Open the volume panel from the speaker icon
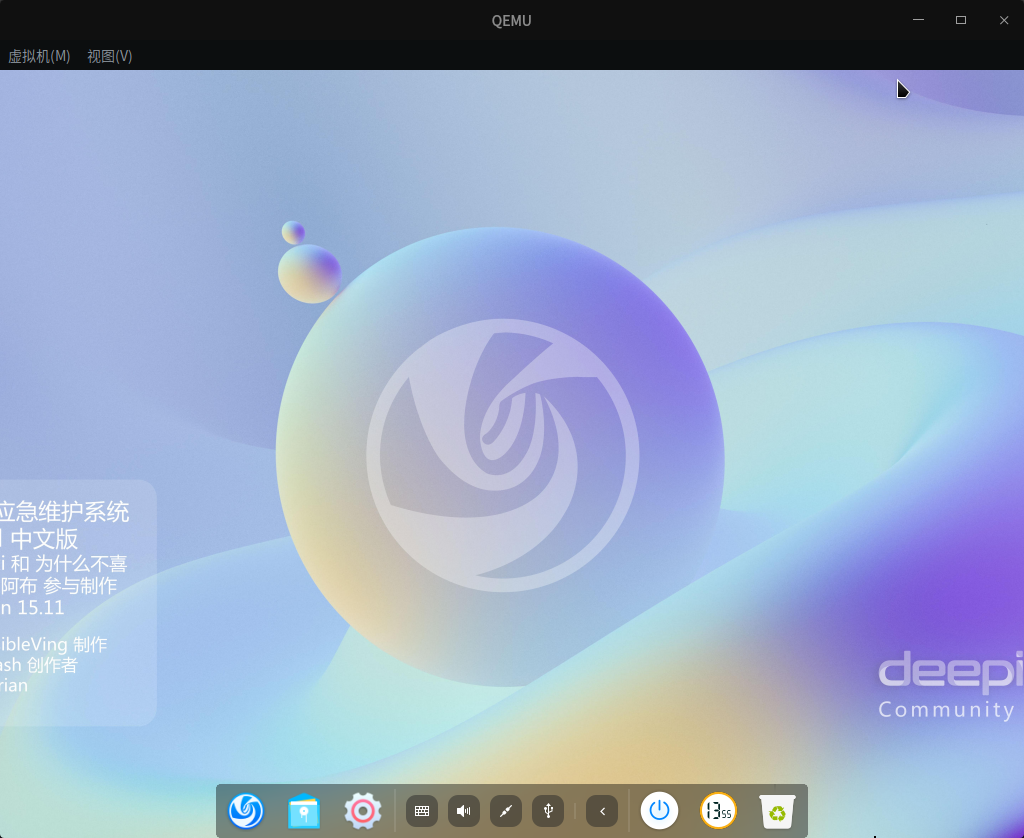Image resolution: width=1024 pixels, height=838 pixels. 463,811
